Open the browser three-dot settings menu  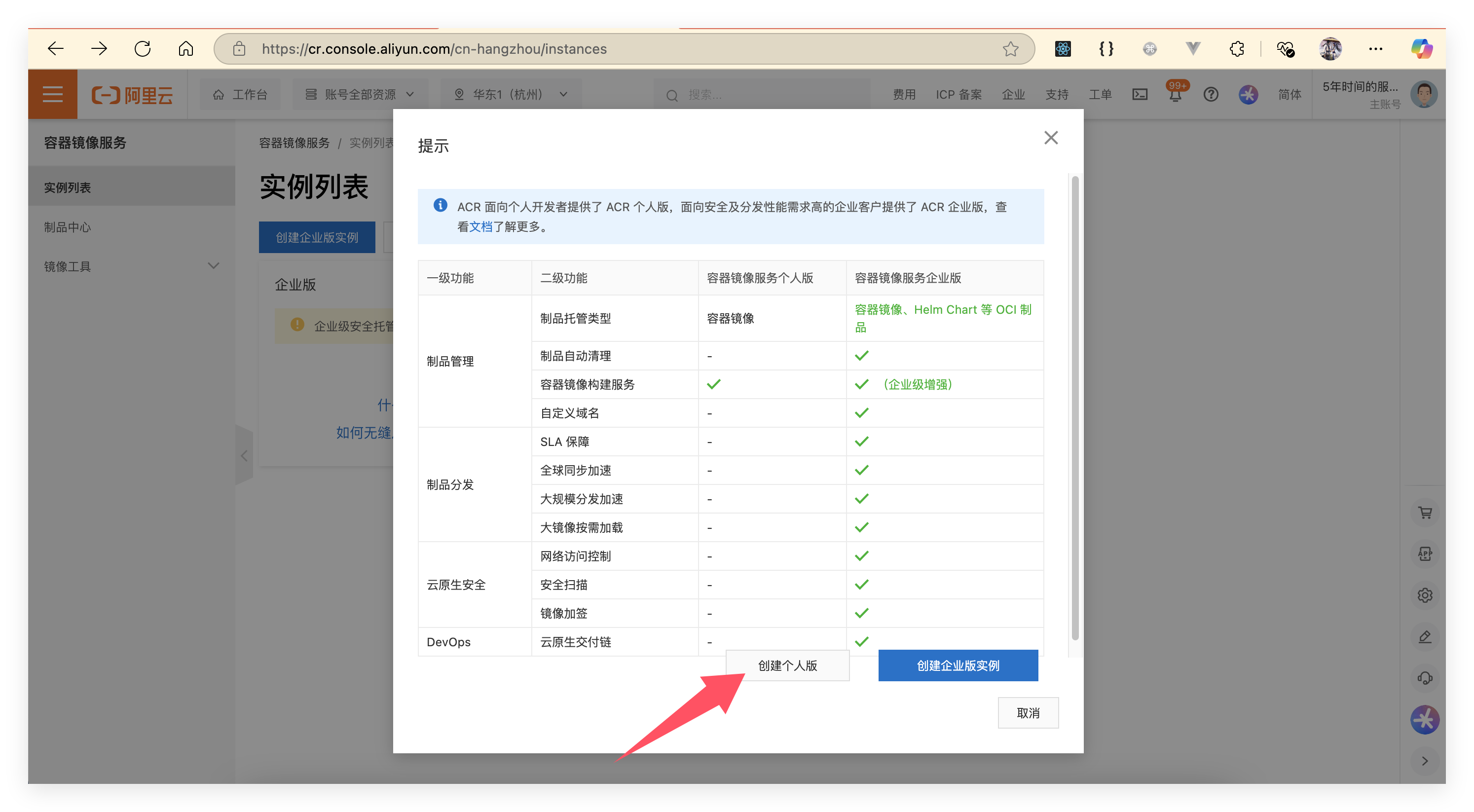pyautogui.click(x=1375, y=49)
